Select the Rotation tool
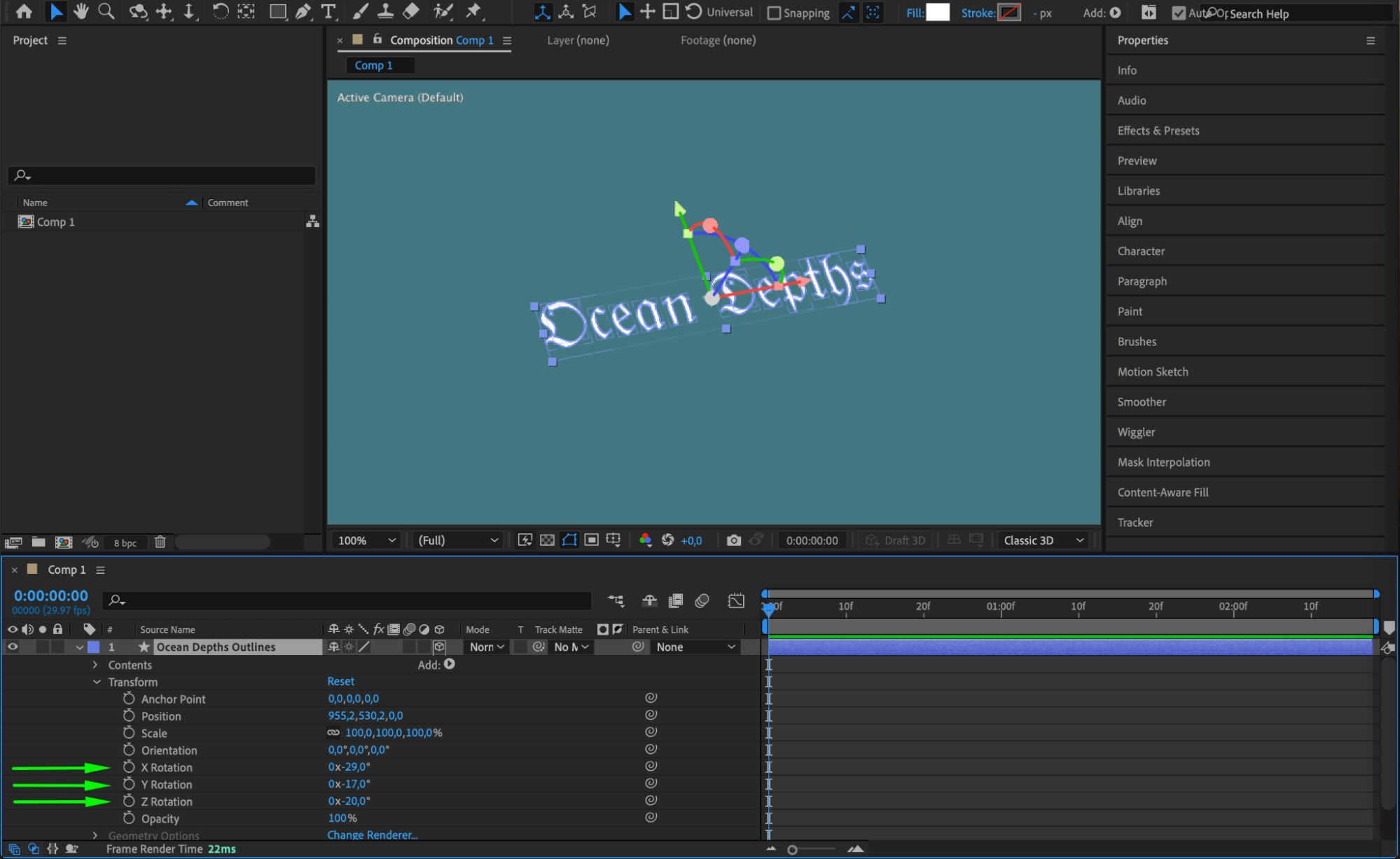 coord(220,11)
